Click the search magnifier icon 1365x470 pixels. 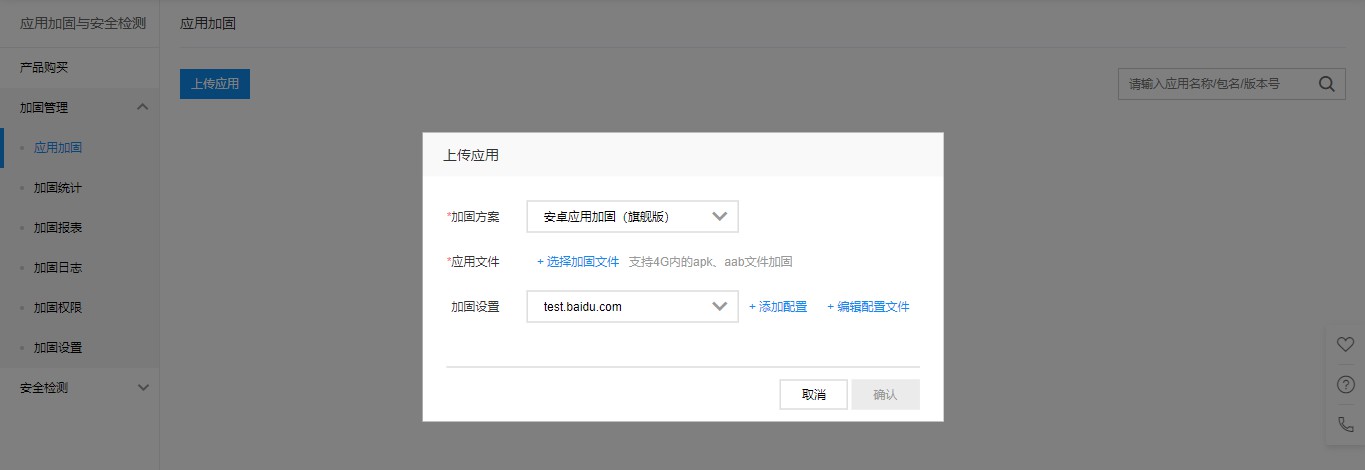[1326, 84]
